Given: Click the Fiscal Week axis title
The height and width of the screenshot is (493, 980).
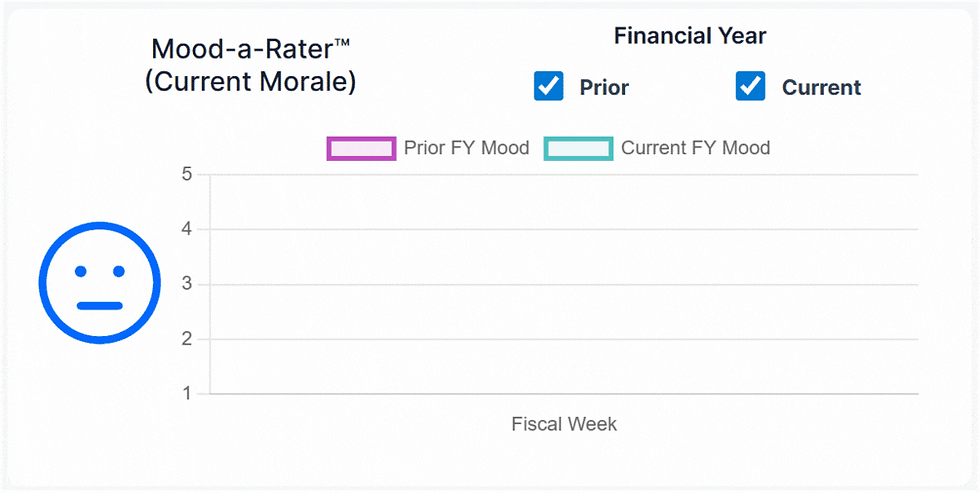Looking at the screenshot, I should pos(564,424).
